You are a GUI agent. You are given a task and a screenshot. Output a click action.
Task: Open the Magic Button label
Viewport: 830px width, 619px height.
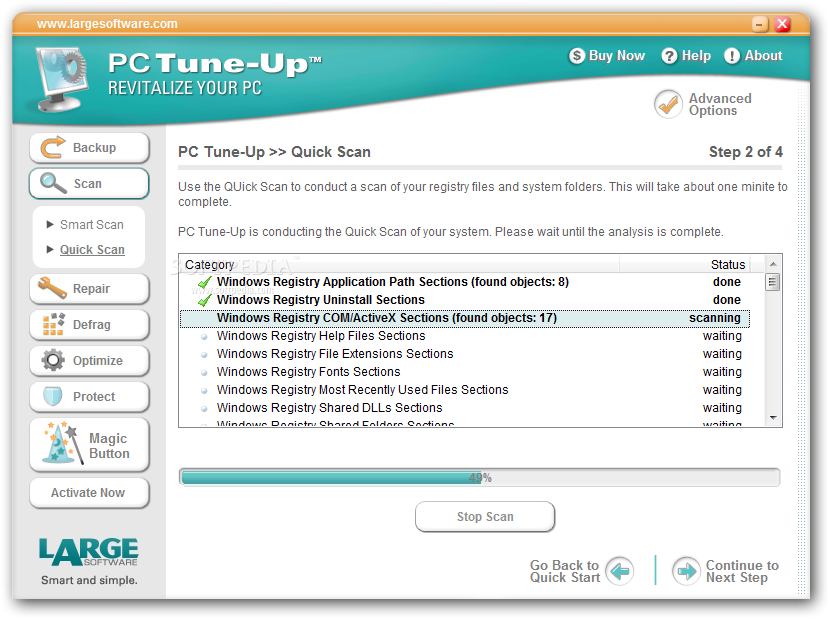(x=109, y=446)
